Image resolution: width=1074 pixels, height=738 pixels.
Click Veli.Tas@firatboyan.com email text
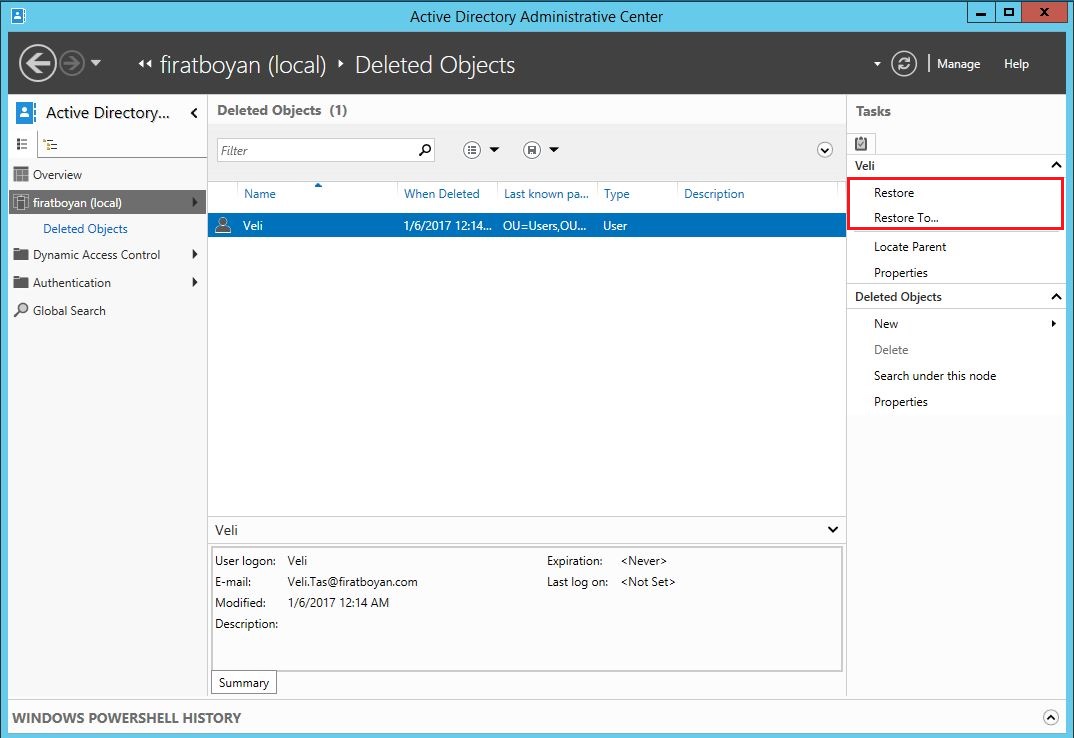[x=352, y=582]
